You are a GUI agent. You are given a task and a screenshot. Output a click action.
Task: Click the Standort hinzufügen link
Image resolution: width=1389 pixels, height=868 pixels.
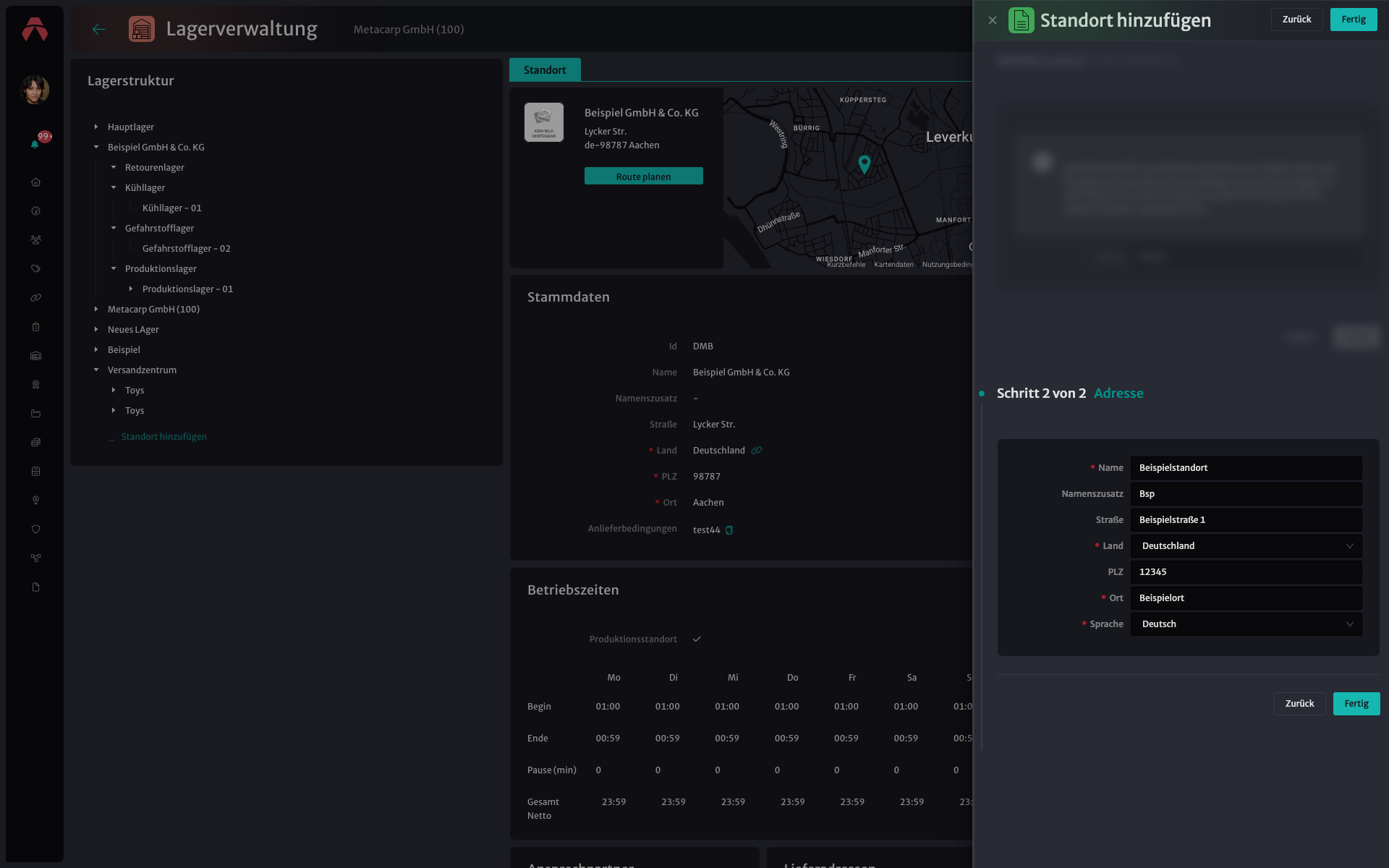click(164, 437)
